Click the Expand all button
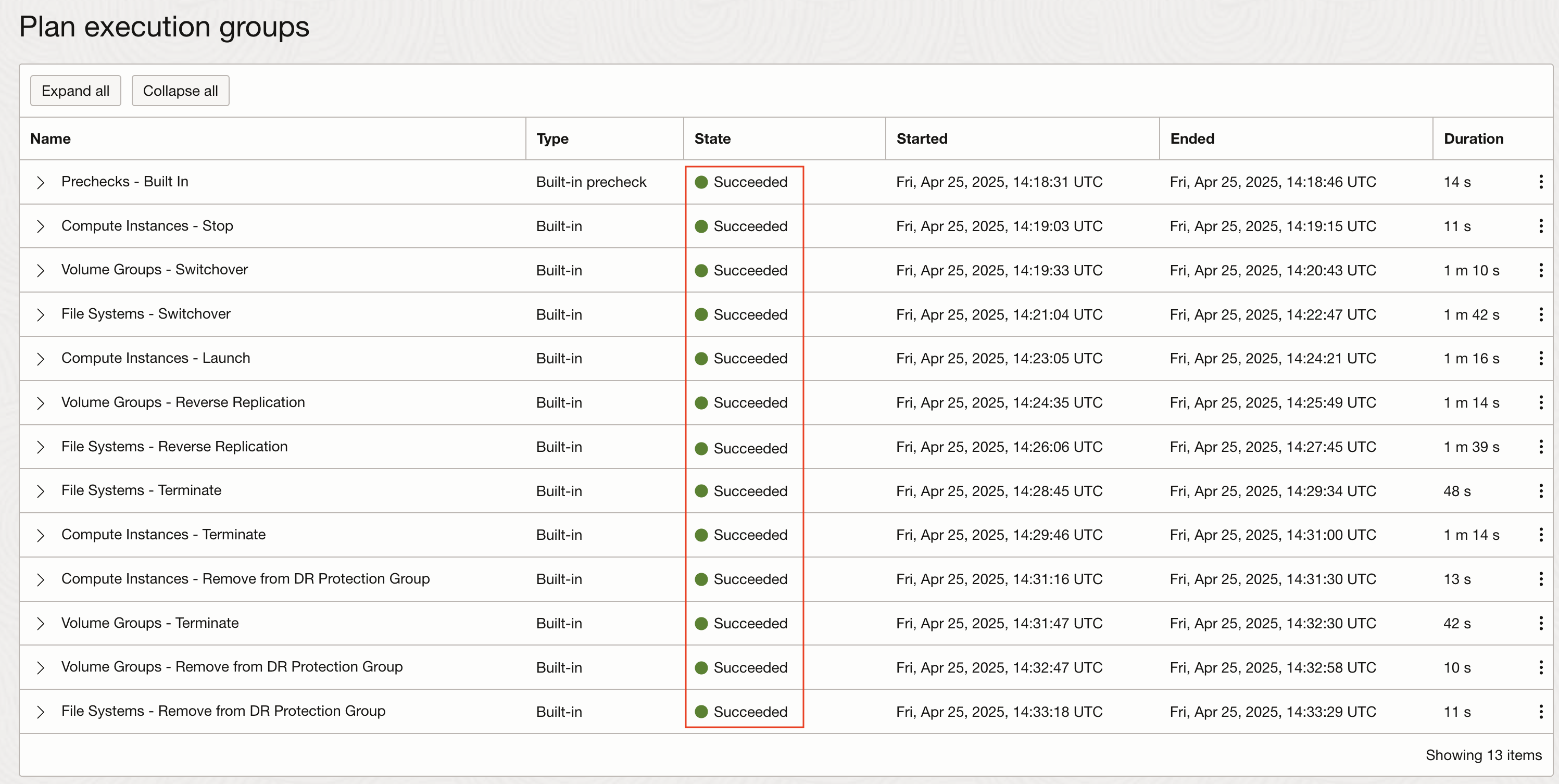Screen dimensions: 1559x784 [x=75, y=90]
